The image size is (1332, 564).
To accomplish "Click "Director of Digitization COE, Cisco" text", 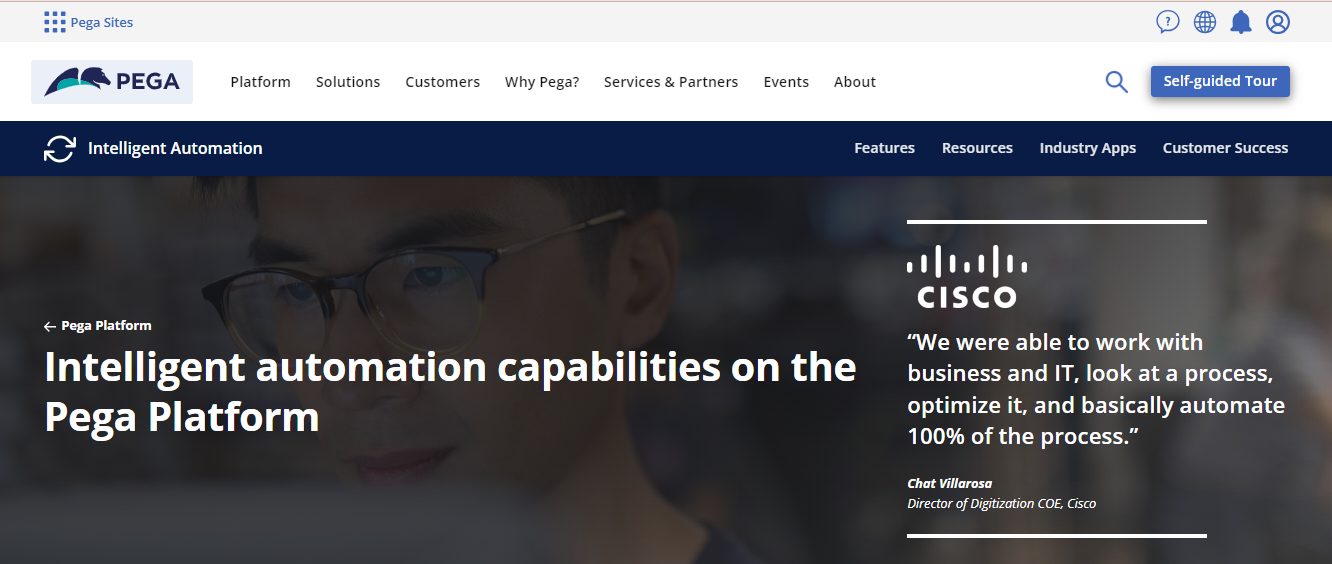I will coord(1001,504).
